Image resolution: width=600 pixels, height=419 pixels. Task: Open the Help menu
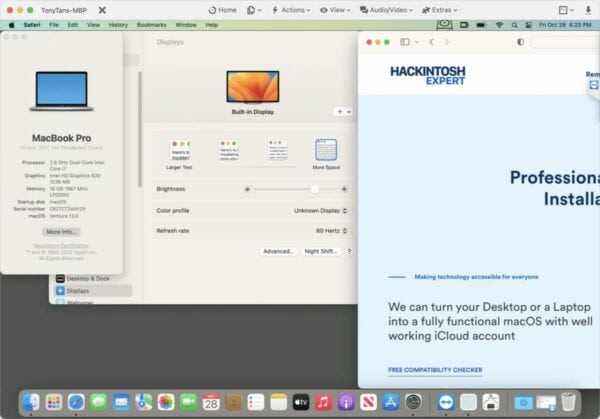click(212, 25)
